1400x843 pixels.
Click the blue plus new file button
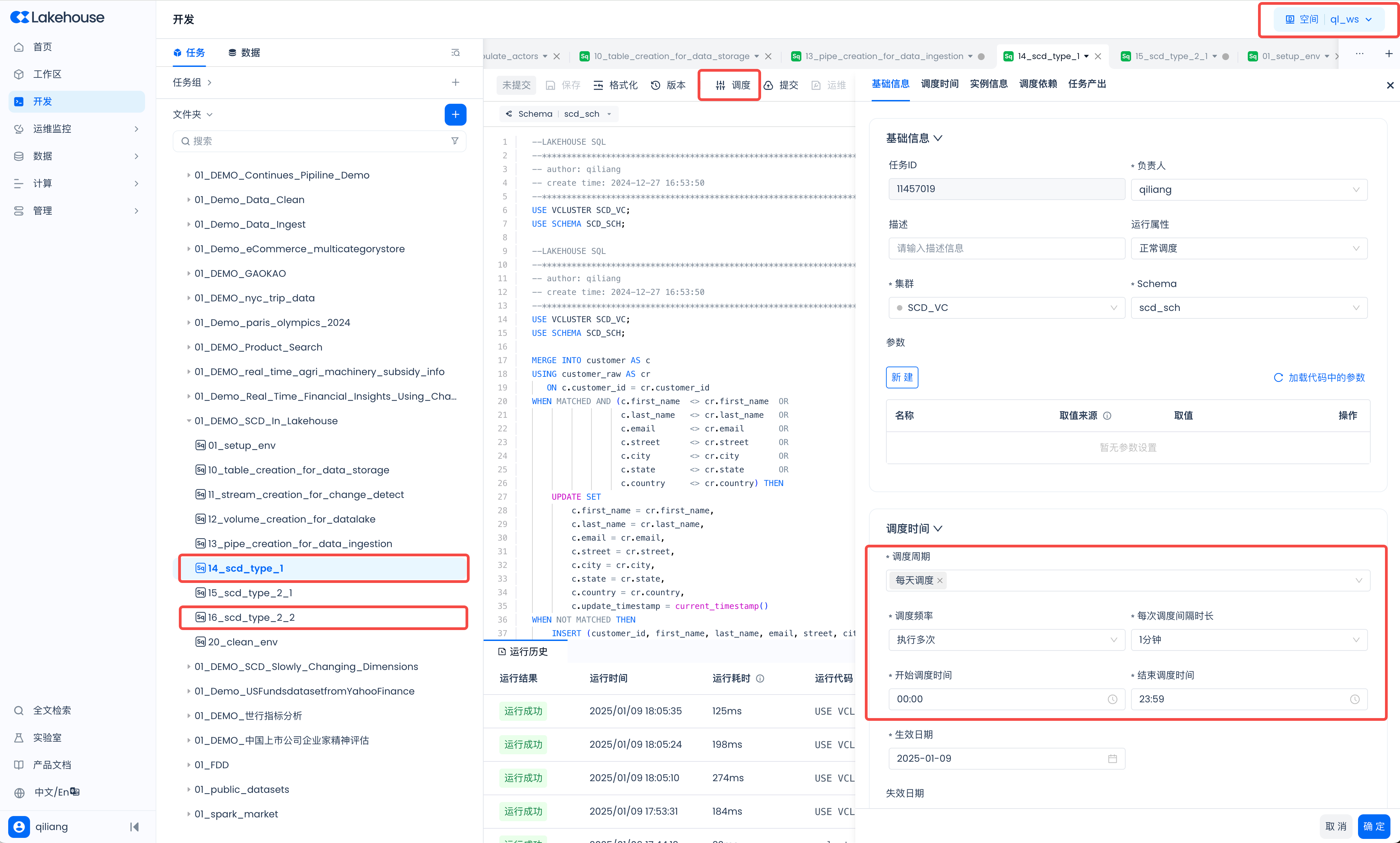click(x=455, y=114)
